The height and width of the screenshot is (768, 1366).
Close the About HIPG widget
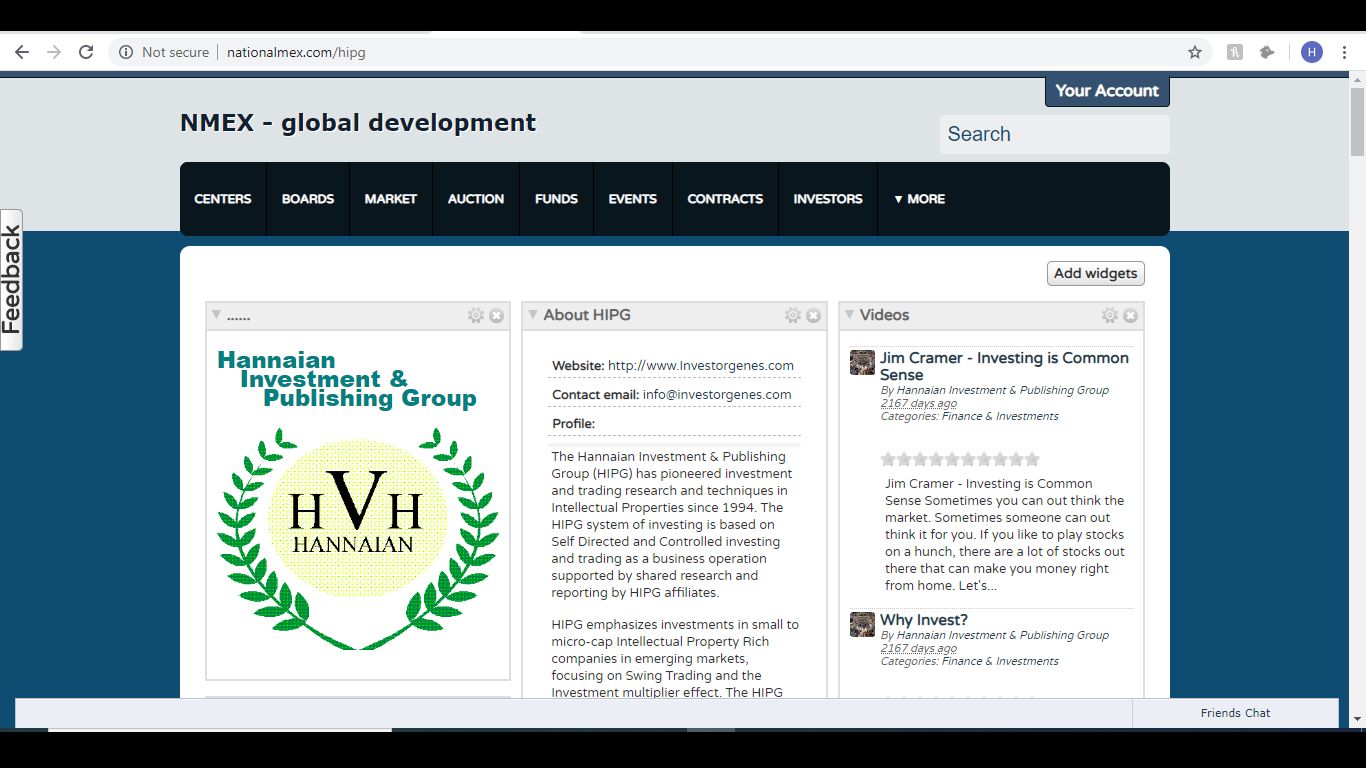(813, 315)
